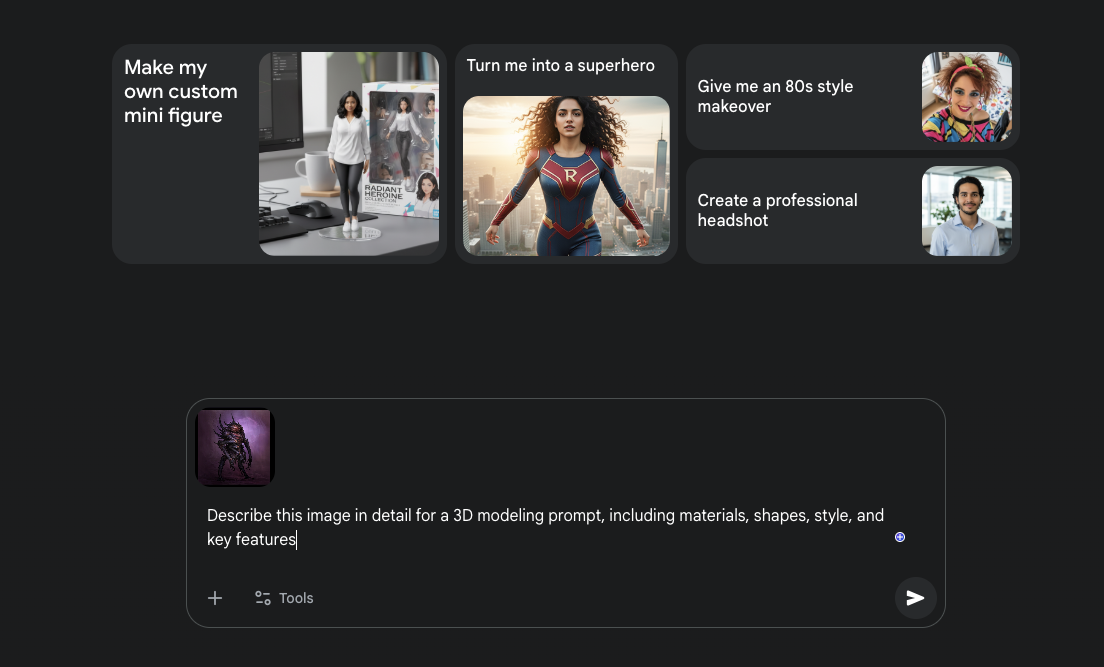Image resolution: width=1104 pixels, height=667 pixels.
Task: Click the send message arrow button
Action: [x=915, y=598]
